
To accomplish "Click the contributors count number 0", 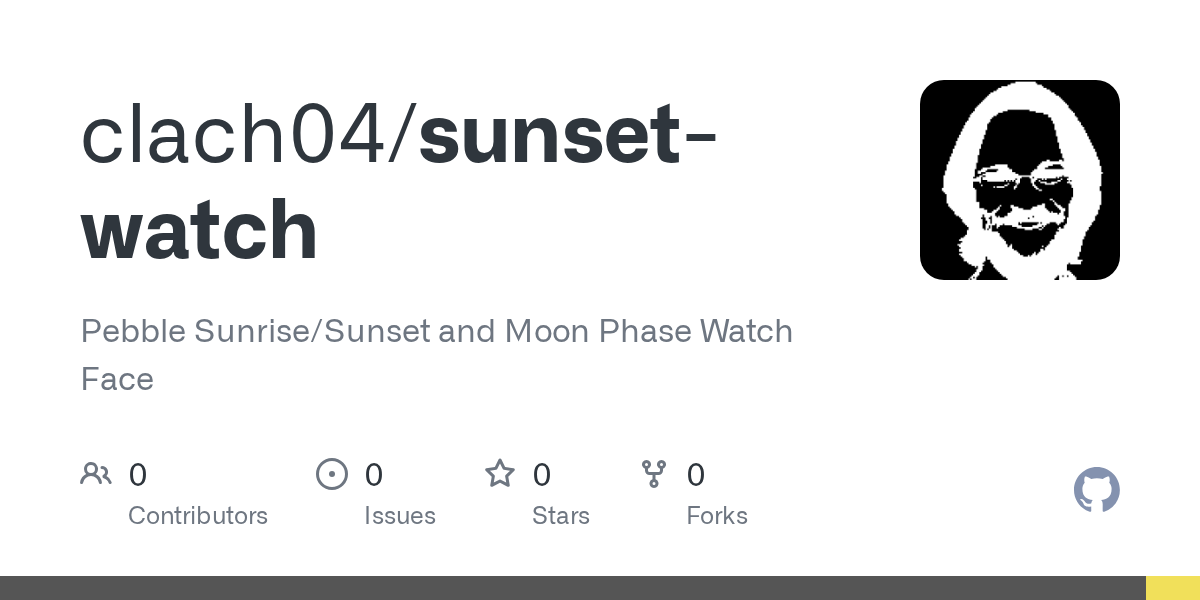I will 138,475.
